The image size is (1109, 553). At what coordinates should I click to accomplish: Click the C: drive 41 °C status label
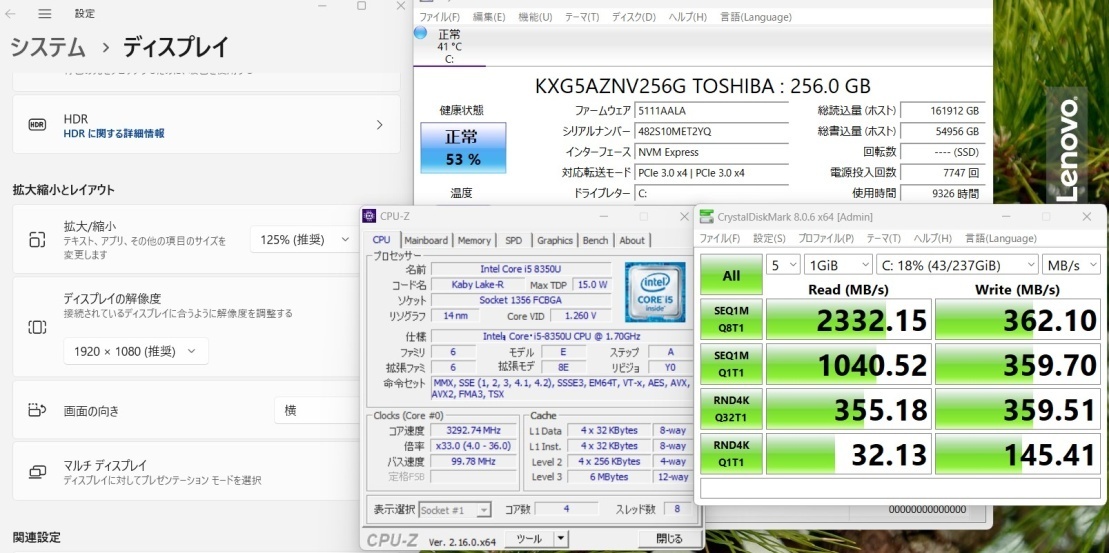(x=449, y=47)
